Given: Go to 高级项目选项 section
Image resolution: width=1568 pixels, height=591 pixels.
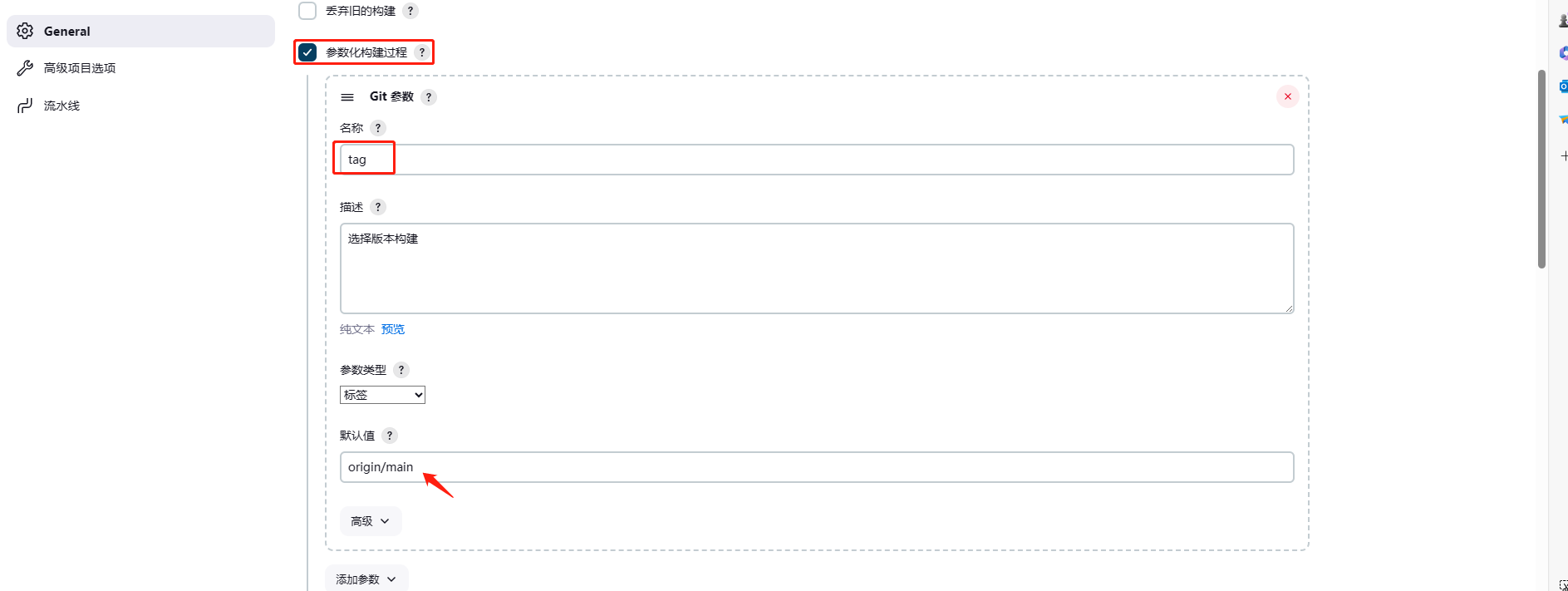Looking at the screenshot, I should coord(80,68).
